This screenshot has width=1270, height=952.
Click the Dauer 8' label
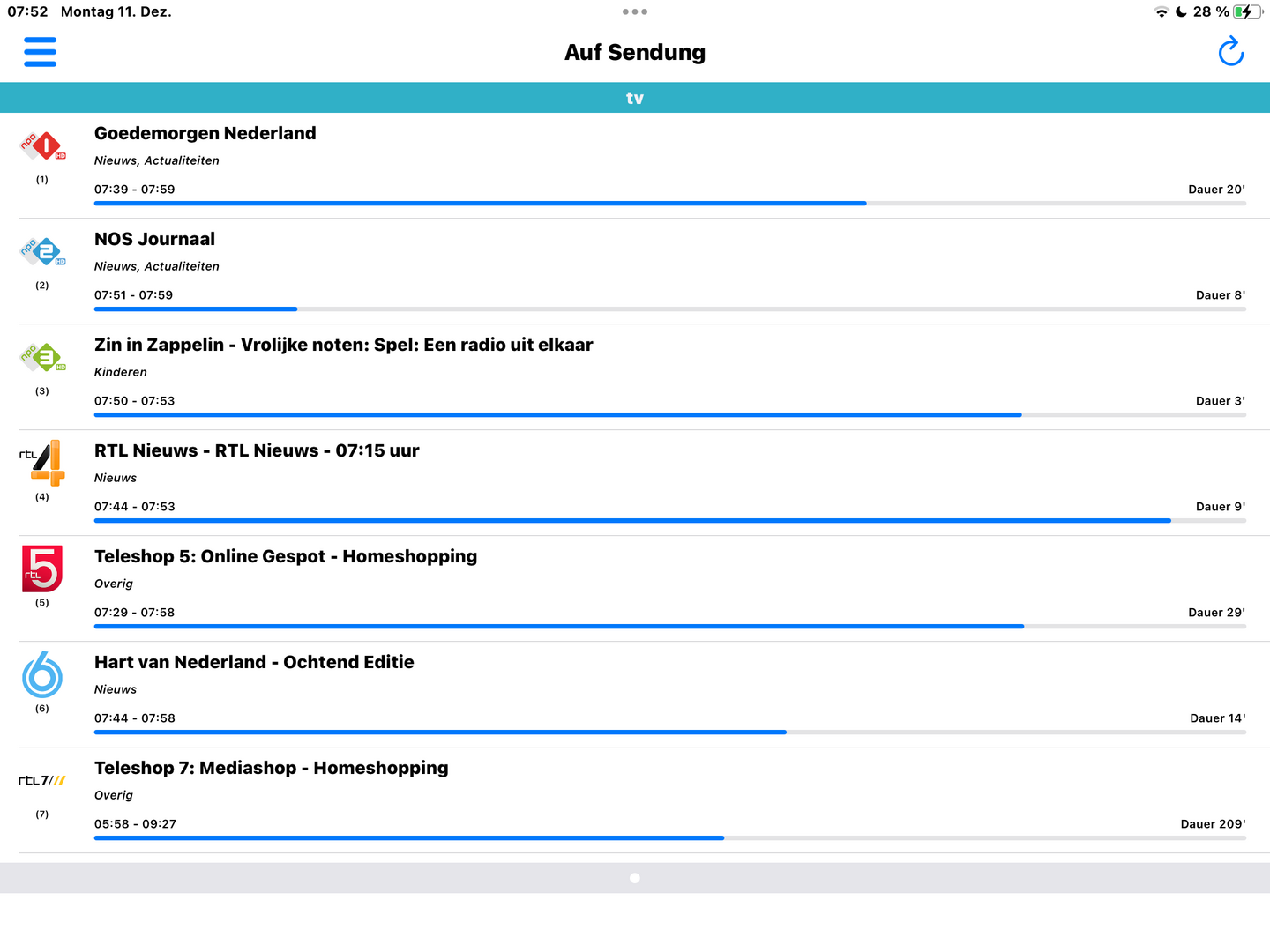(x=1221, y=295)
